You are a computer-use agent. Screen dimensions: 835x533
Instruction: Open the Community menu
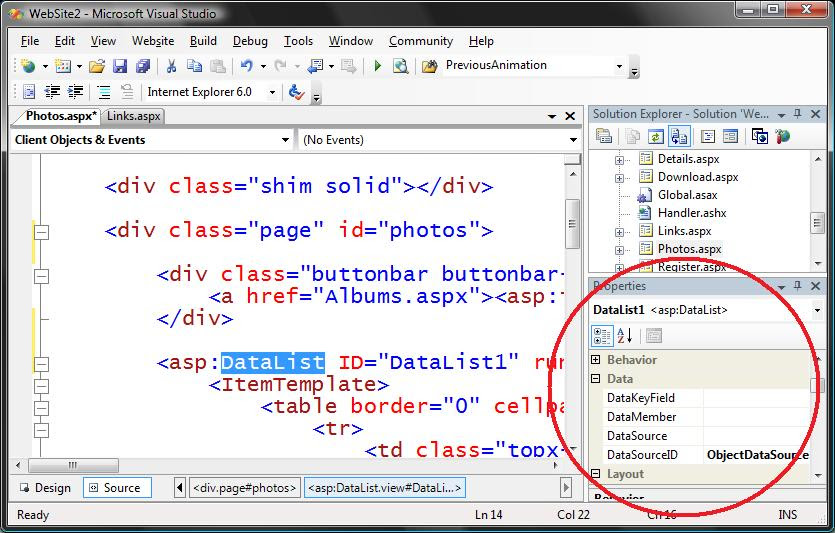pyautogui.click(x=421, y=41)
